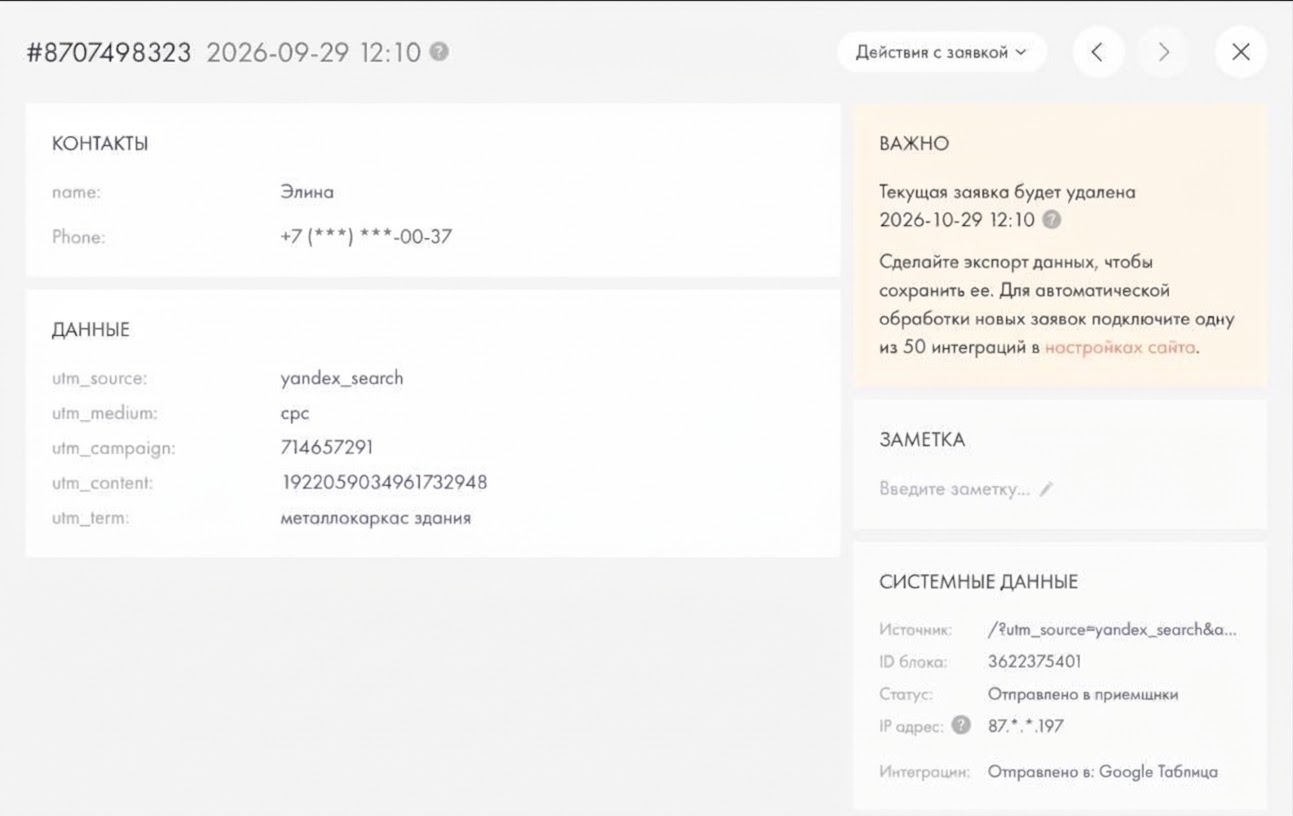Click the utm_term value металлокаркас здания

(x=376, y=518)
